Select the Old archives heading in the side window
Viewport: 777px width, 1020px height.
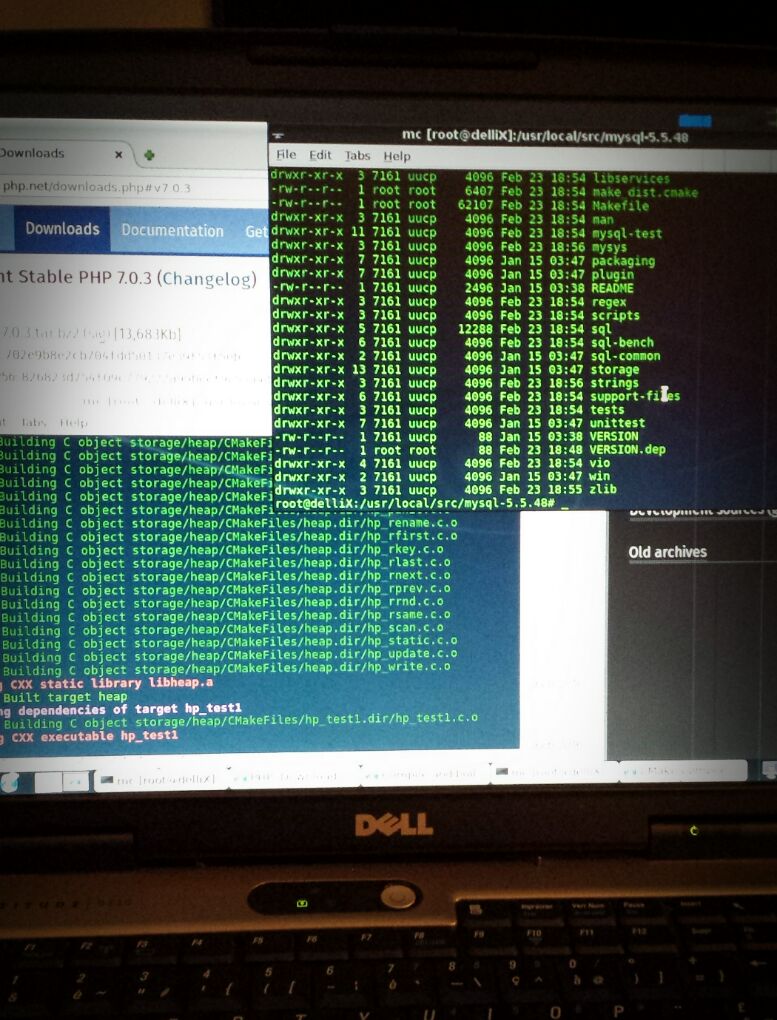click(668, 552)
